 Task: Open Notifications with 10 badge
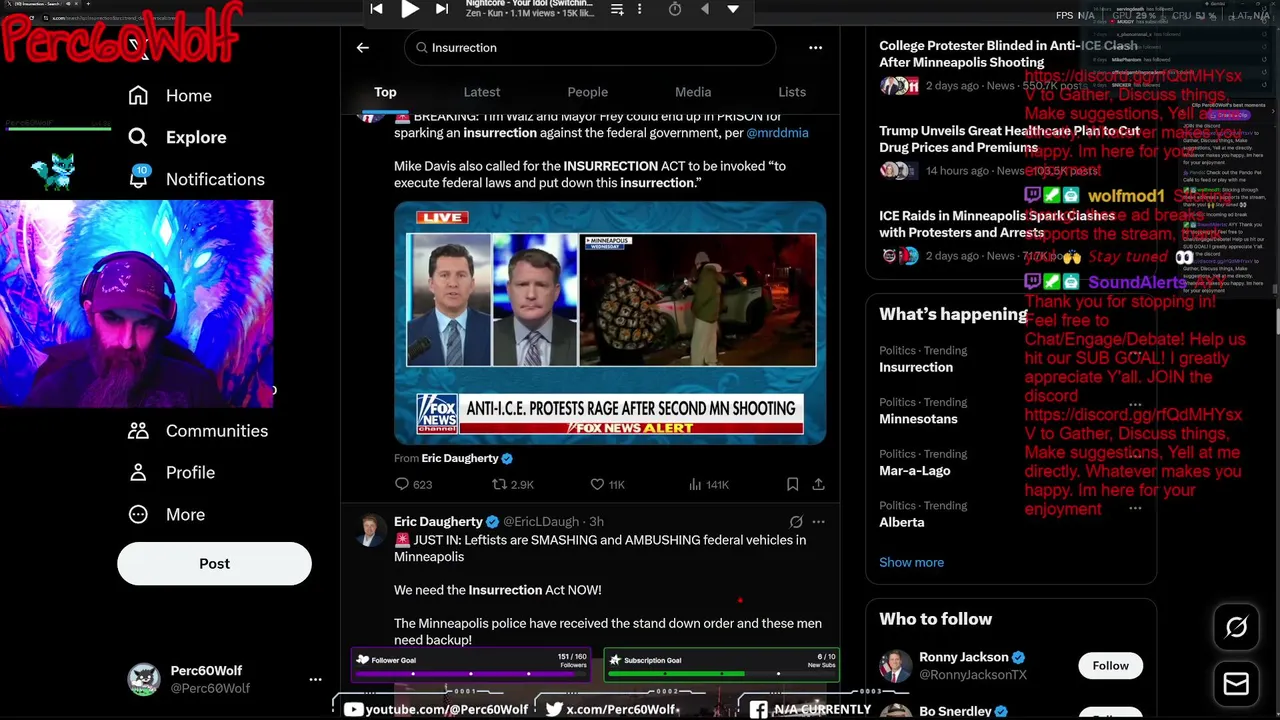click(x=196, y=179)
